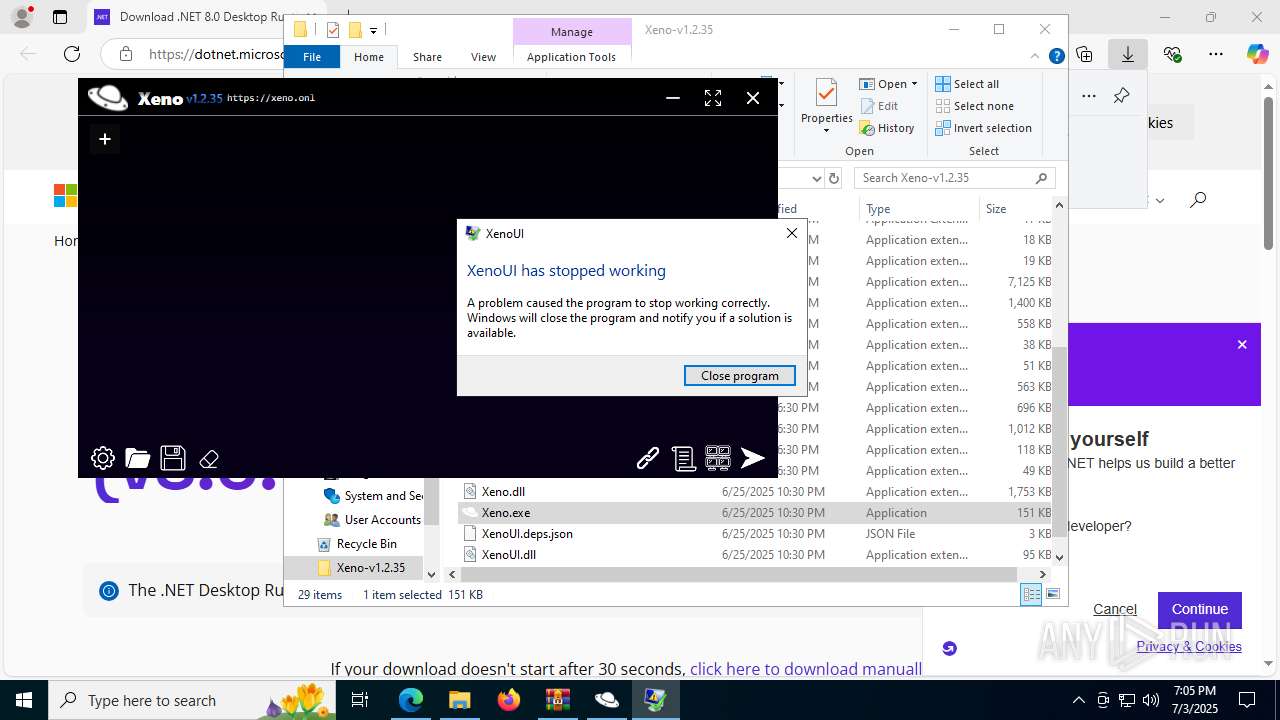
Task: Close the XenoUI error dialog
Action: click(x=792, y=233)
